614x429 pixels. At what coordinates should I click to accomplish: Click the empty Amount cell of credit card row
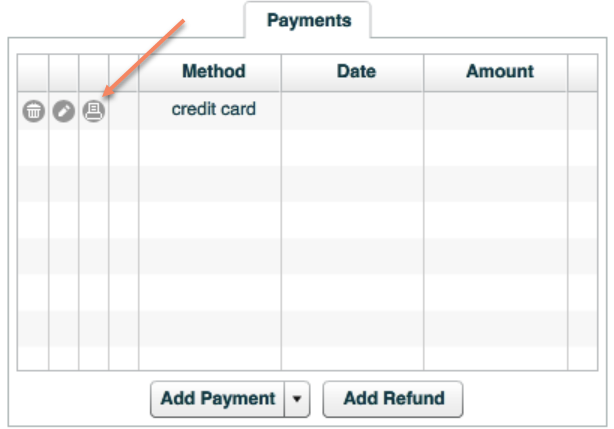click(x=495, y=112)
